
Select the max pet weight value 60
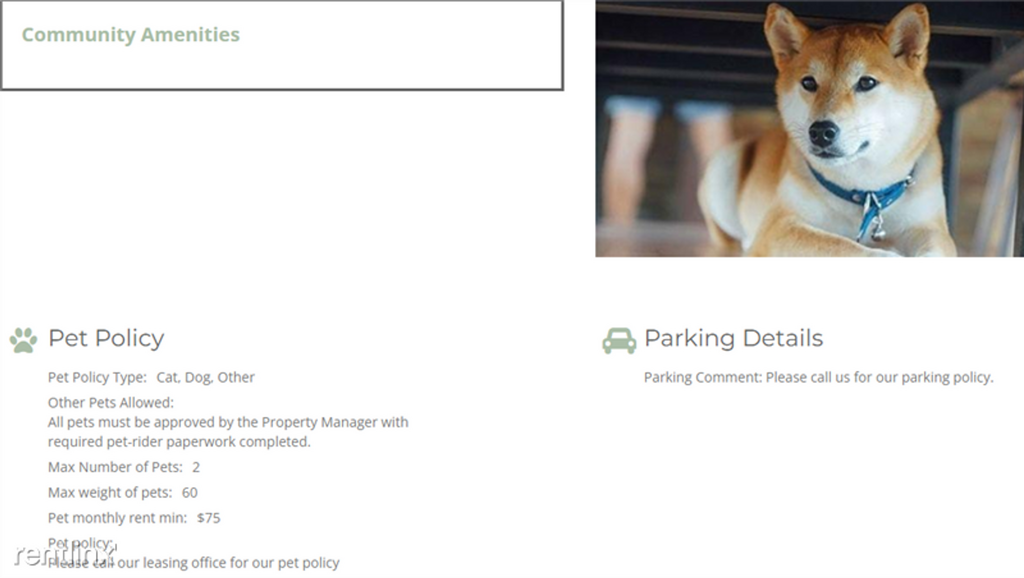click(190, 492)
